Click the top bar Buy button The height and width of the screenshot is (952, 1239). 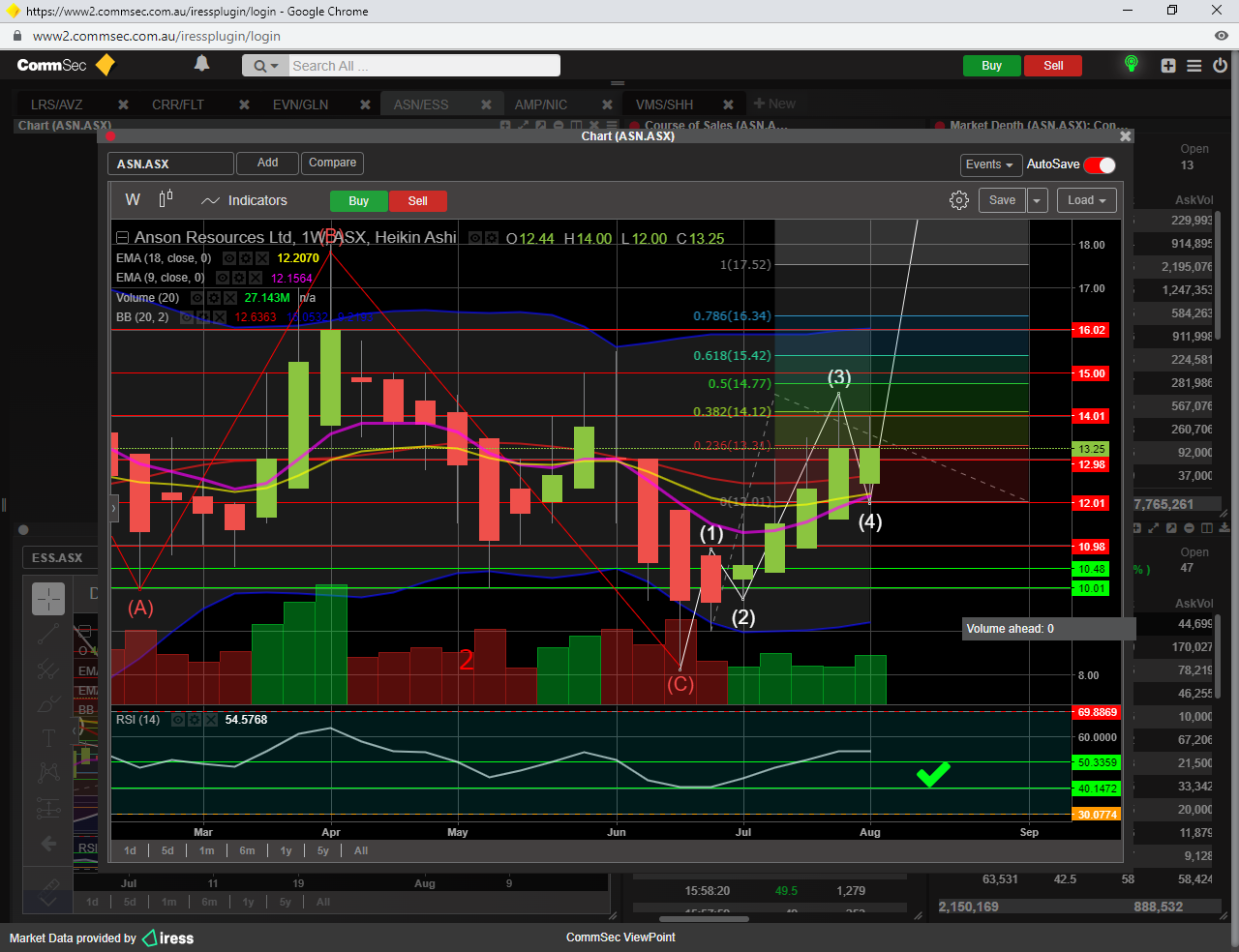pyautogui.click(x=991, y=66)
